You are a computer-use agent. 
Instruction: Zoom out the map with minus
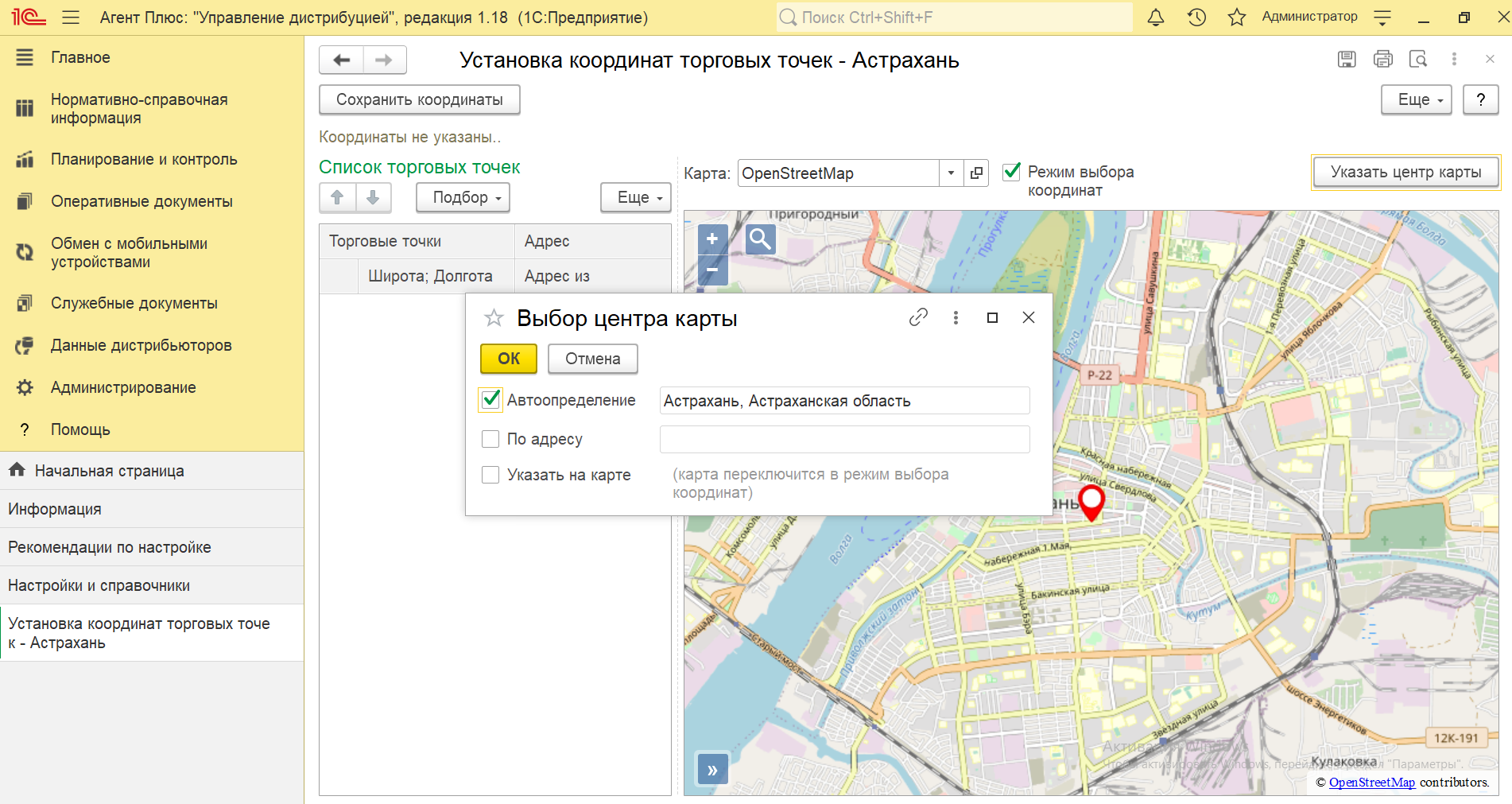click(712, 270)
